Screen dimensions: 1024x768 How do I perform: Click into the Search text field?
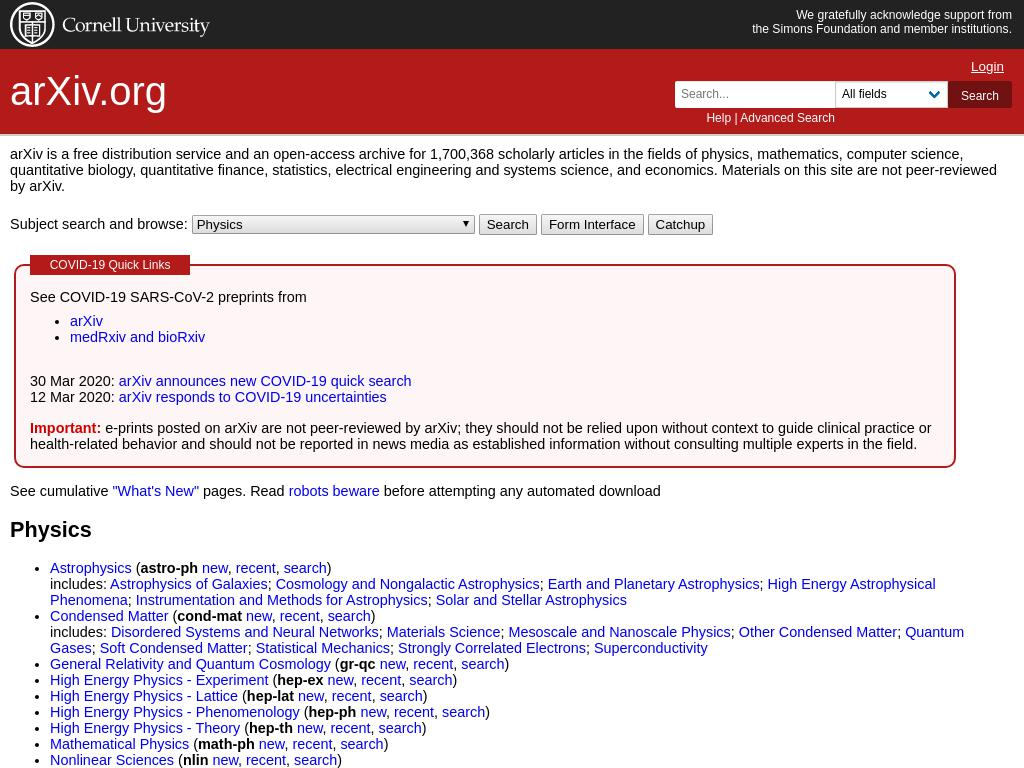755,94
